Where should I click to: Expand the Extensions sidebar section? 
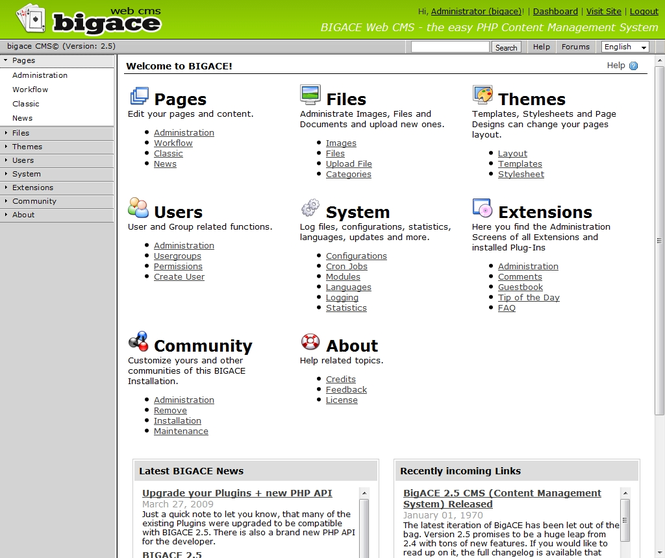[x=57, y=187]
